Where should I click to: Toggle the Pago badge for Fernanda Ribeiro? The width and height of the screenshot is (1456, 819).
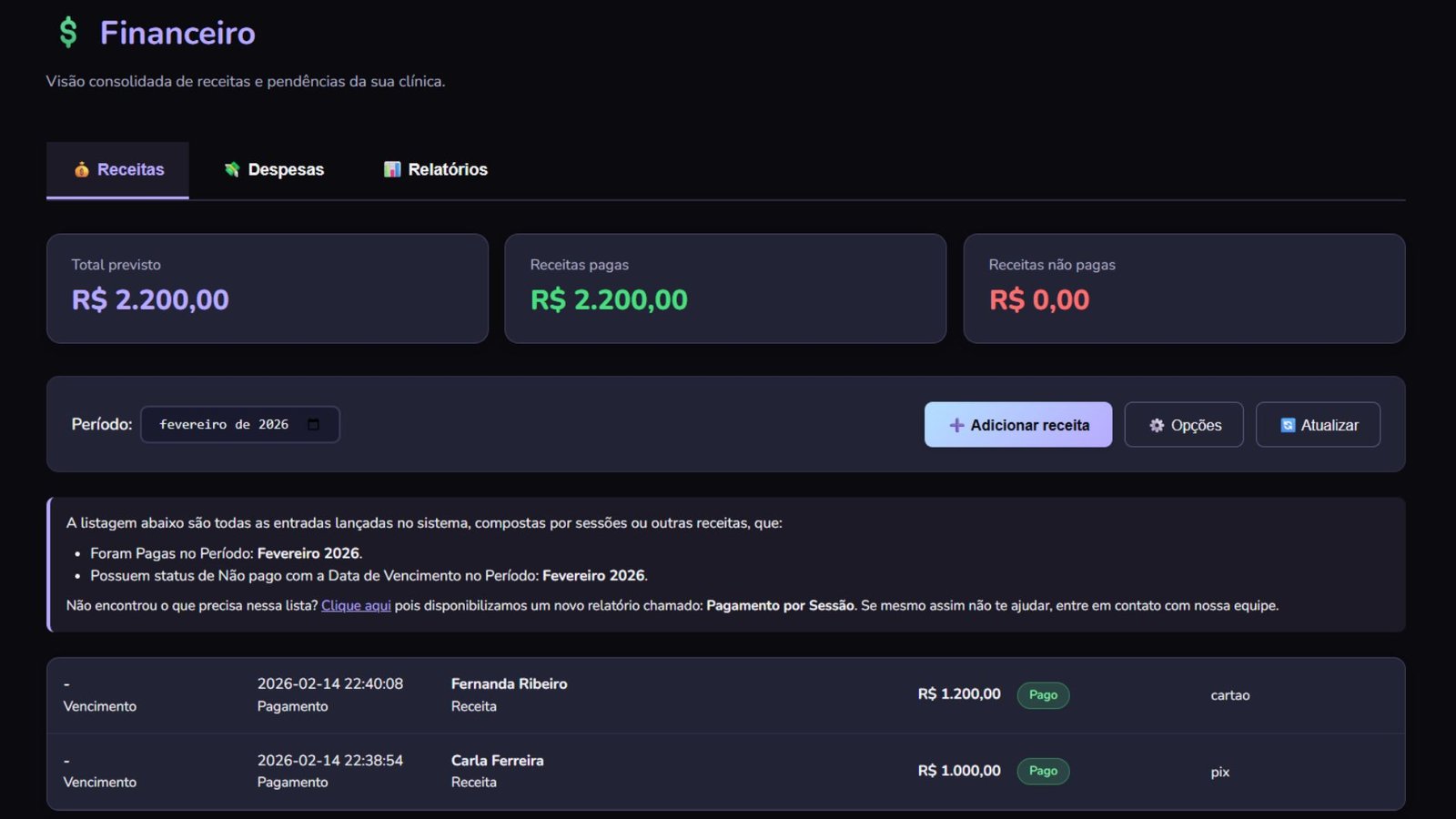(1043, 694)
